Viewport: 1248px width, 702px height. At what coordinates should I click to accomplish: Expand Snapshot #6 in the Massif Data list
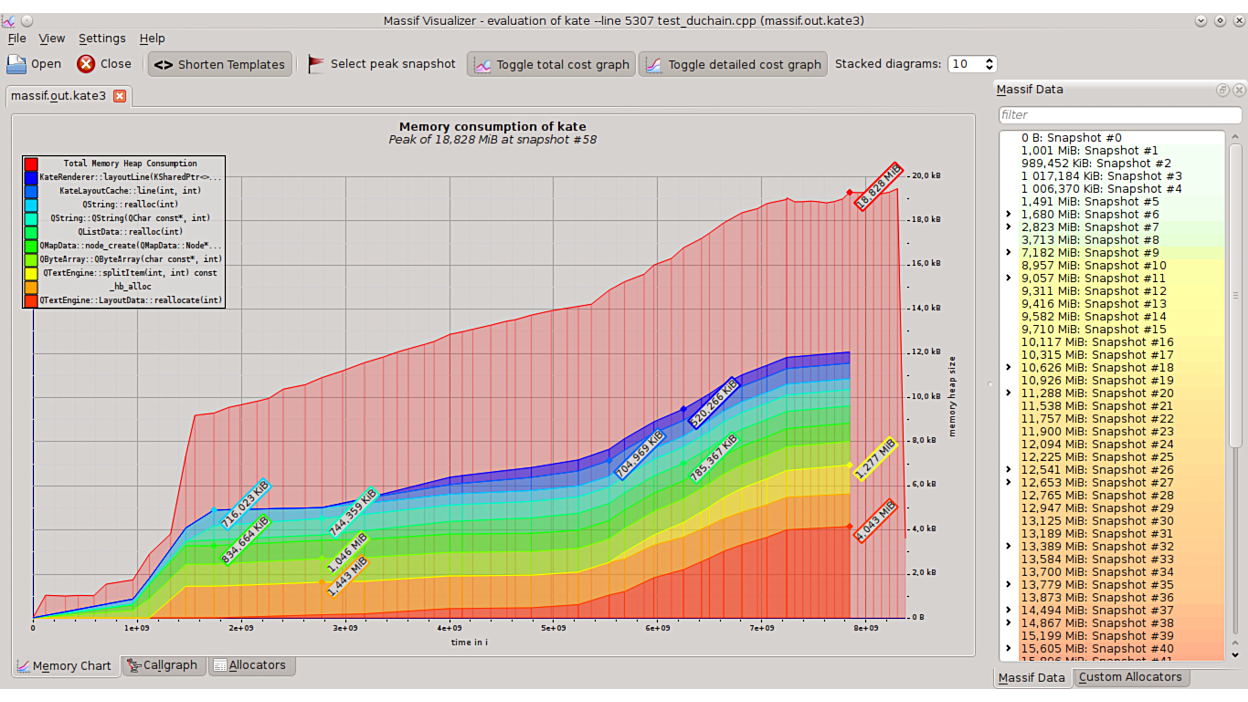pyautogui.click(x=1008, y=213)
